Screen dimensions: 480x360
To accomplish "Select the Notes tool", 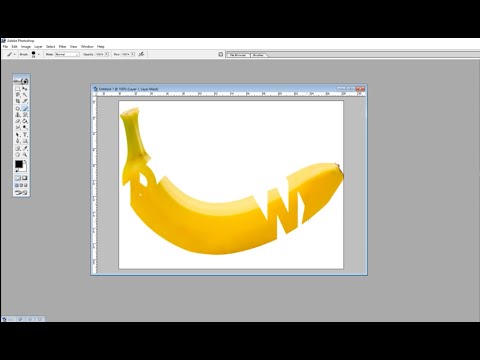I will (x=18, y=149).
